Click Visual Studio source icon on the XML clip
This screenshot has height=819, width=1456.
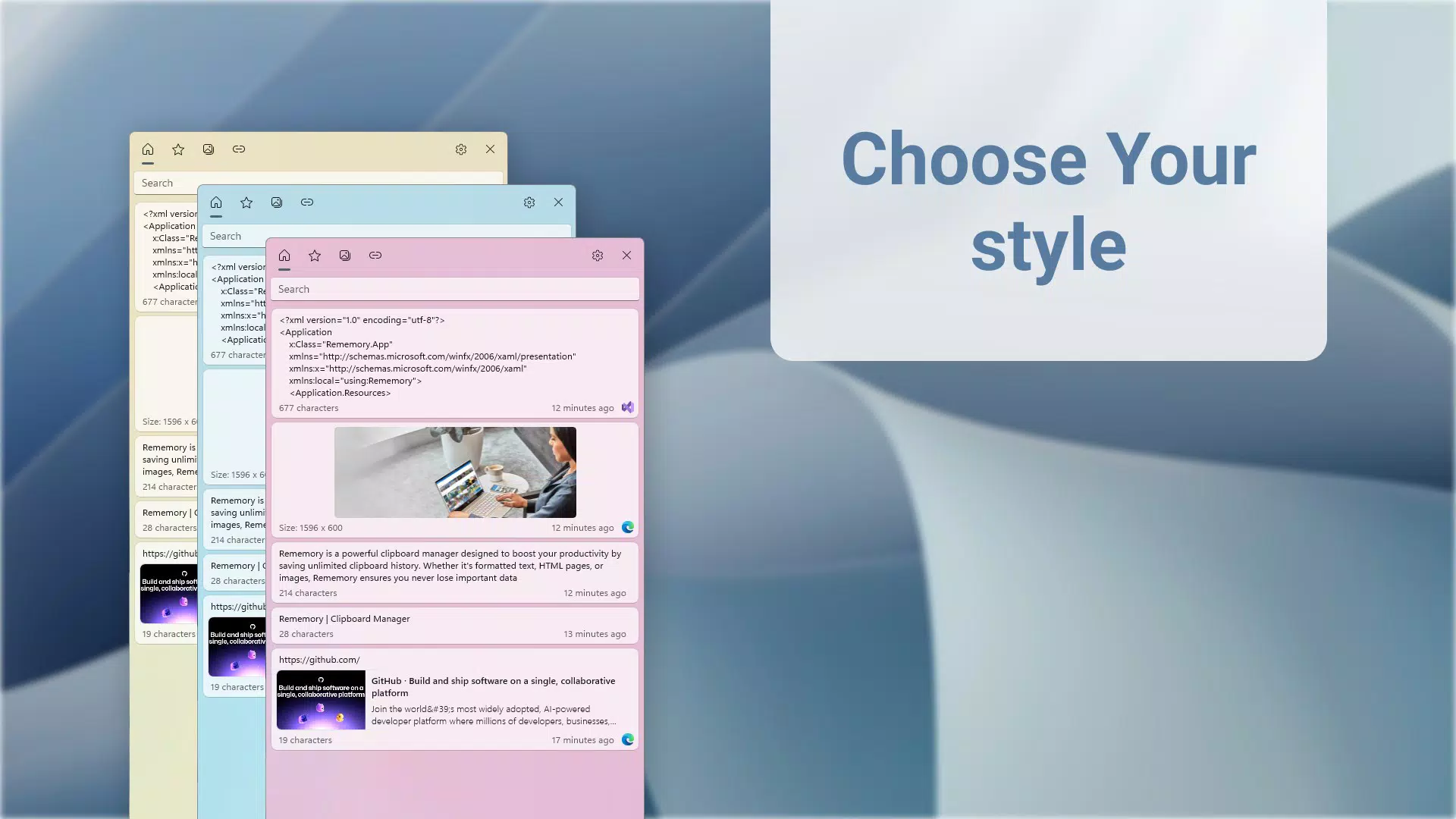628,407
